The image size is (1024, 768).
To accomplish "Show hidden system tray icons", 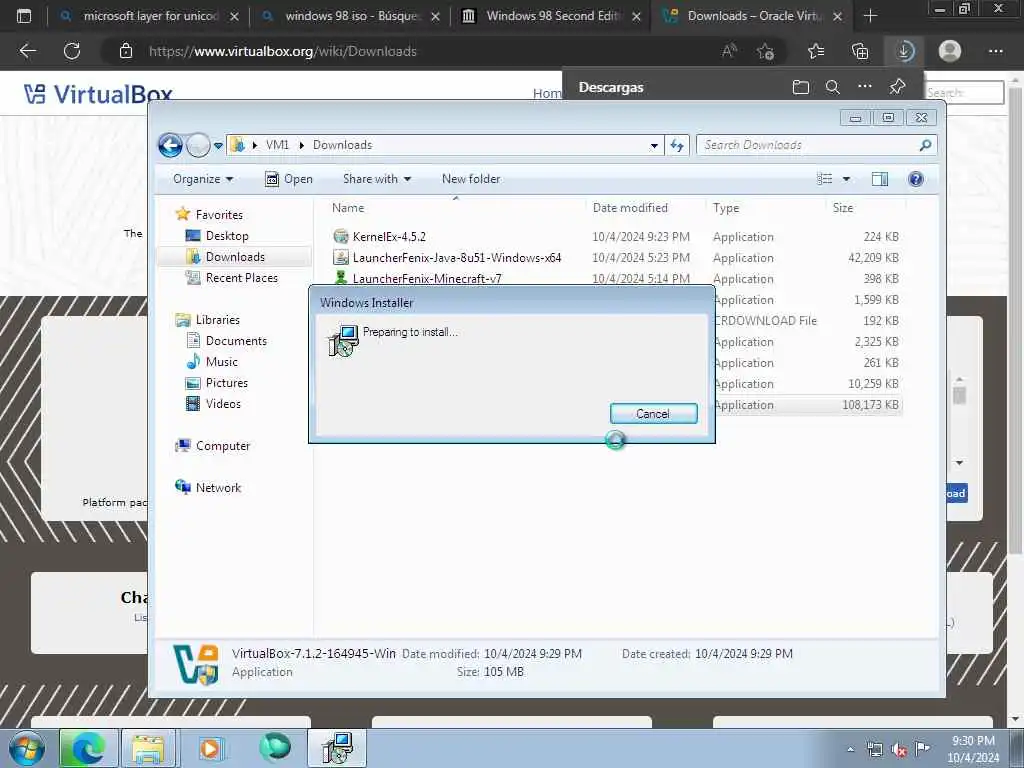I will [x=850, y=749].
